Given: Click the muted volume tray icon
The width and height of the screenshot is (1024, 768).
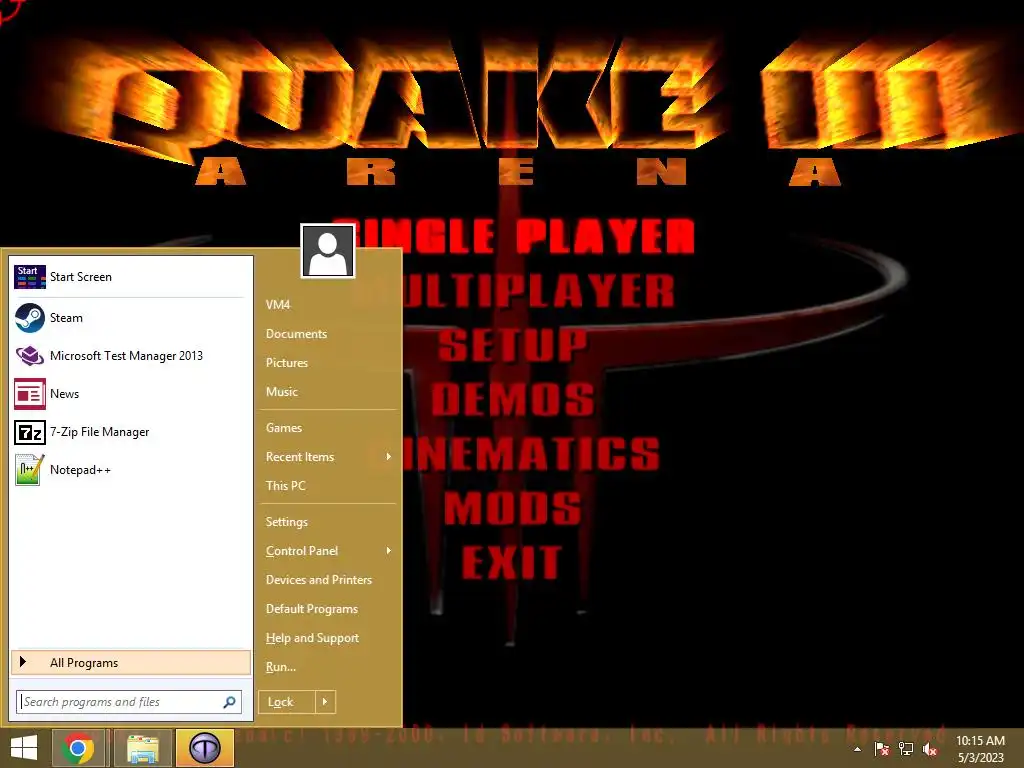Looking at the screenshot, I should pyautogui.click(x=930, y=749).
